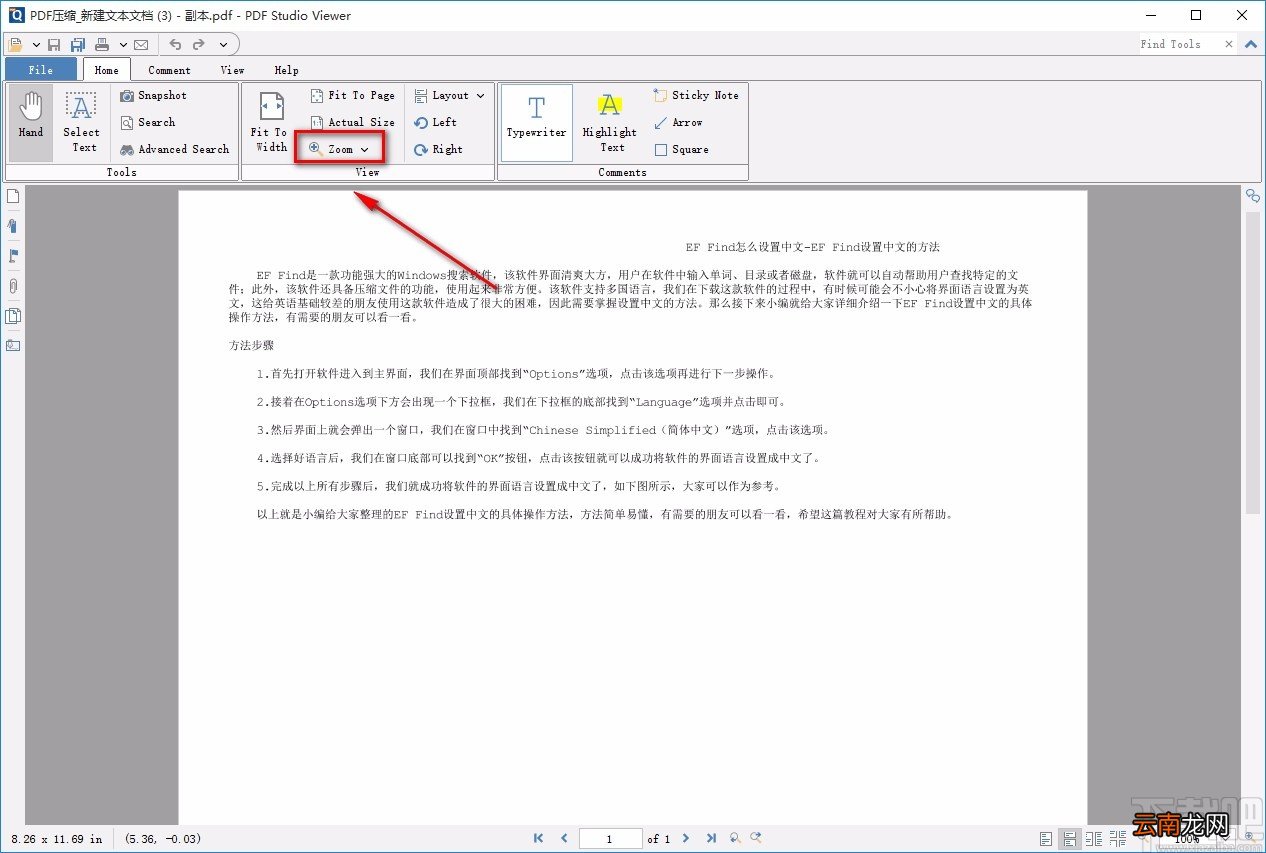1266x853 pixels.
Task: Switch to the Comment tab
Action: pyautogui.click(x=169, y=70)
